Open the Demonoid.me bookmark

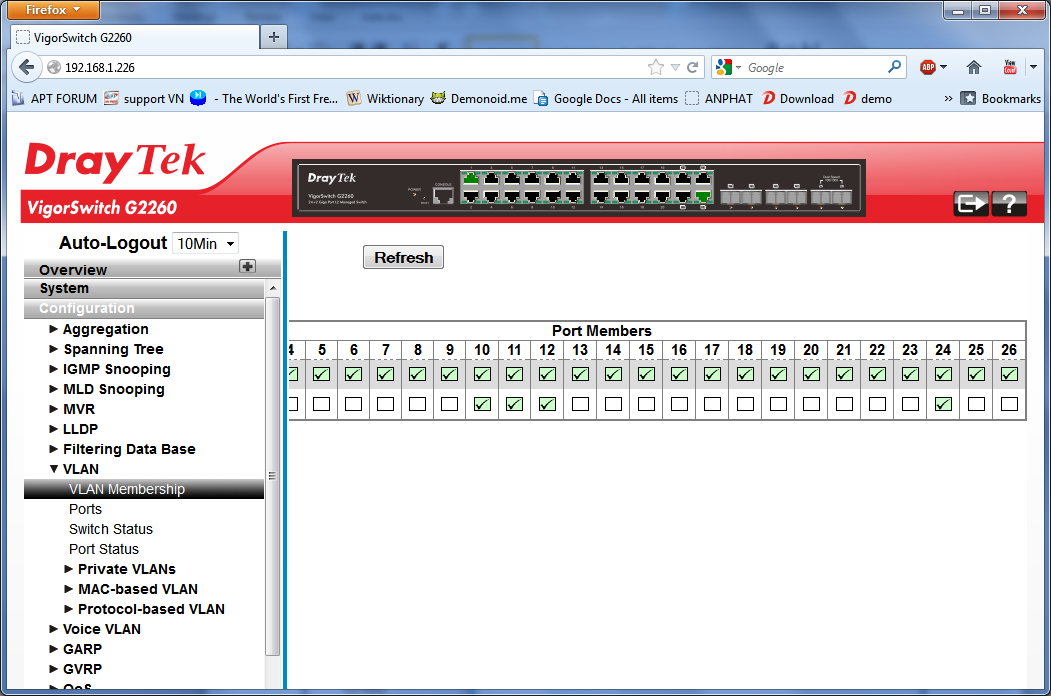click(479, 99)
